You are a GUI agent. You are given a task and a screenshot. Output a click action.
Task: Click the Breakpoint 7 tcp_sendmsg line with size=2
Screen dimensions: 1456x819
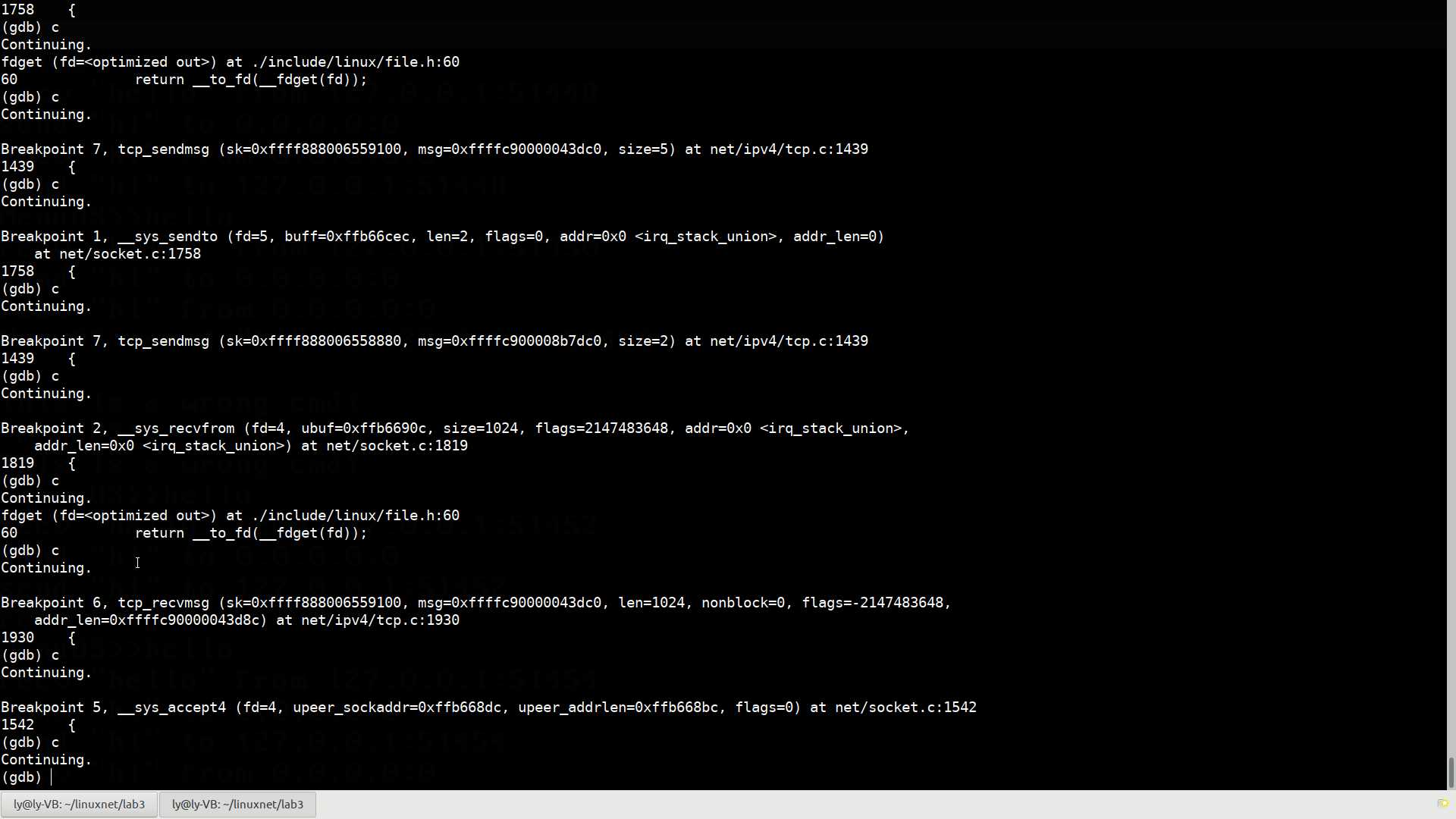pyautogui.click(x=435, y=341)
